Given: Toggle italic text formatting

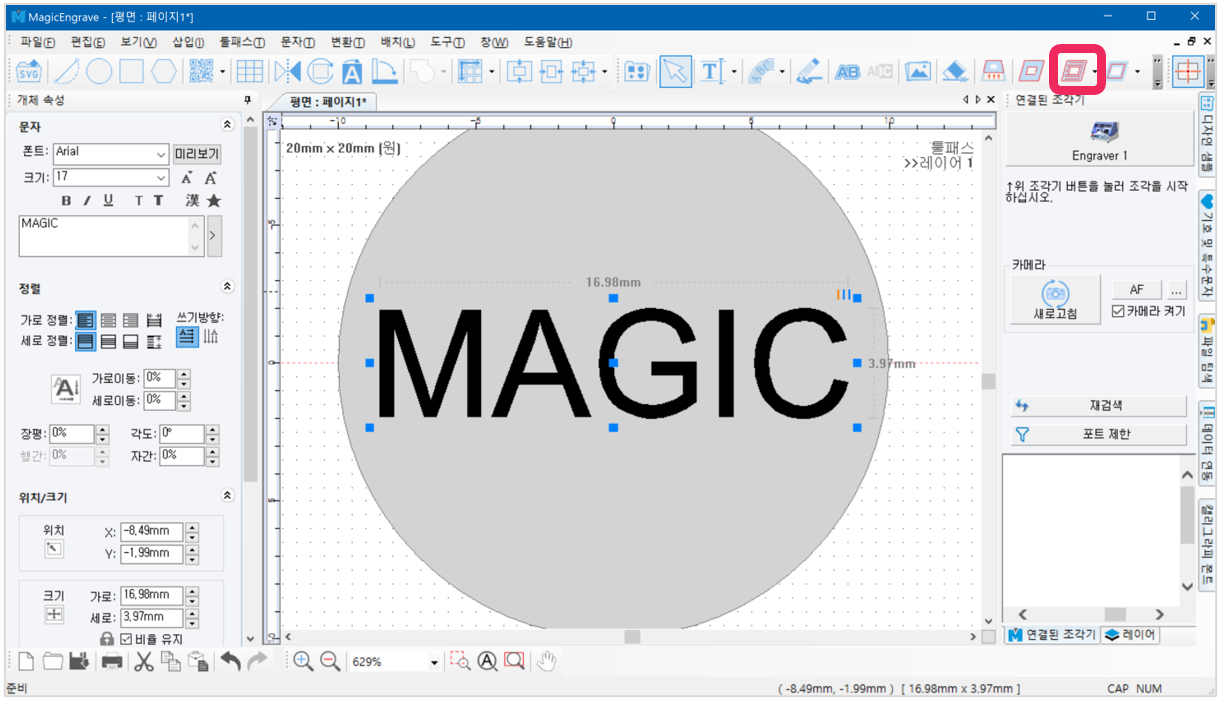Looking at the screenshot, I should pyautogui.click(x=87, y=201).
